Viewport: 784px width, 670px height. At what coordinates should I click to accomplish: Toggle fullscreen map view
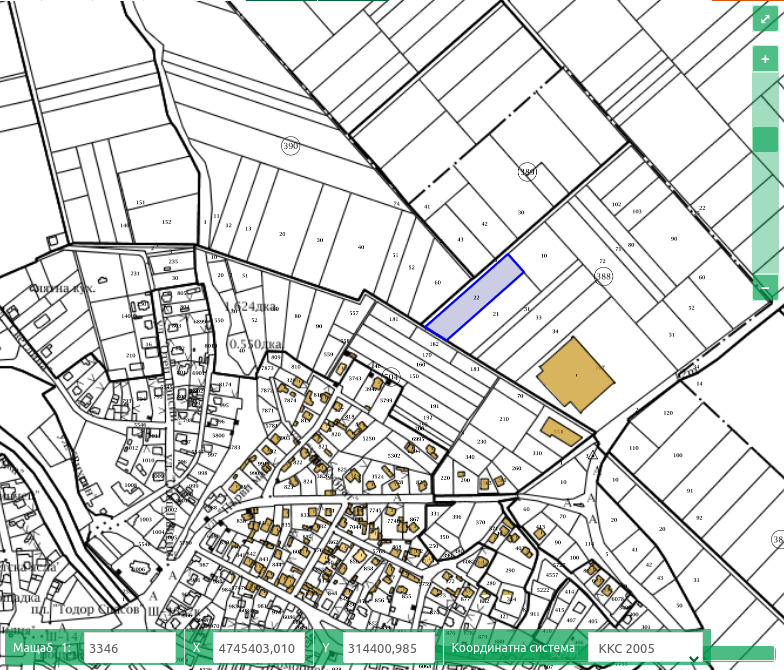pyautogui.click(x=764, y=21)
